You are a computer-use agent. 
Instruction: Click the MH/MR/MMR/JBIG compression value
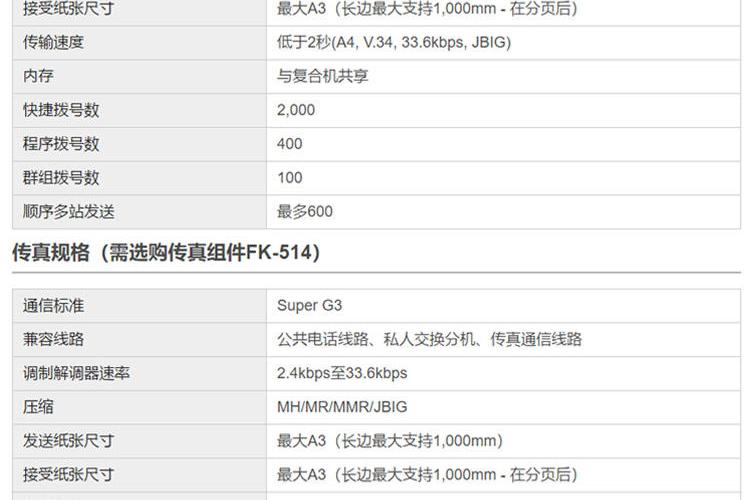(342, 407)
